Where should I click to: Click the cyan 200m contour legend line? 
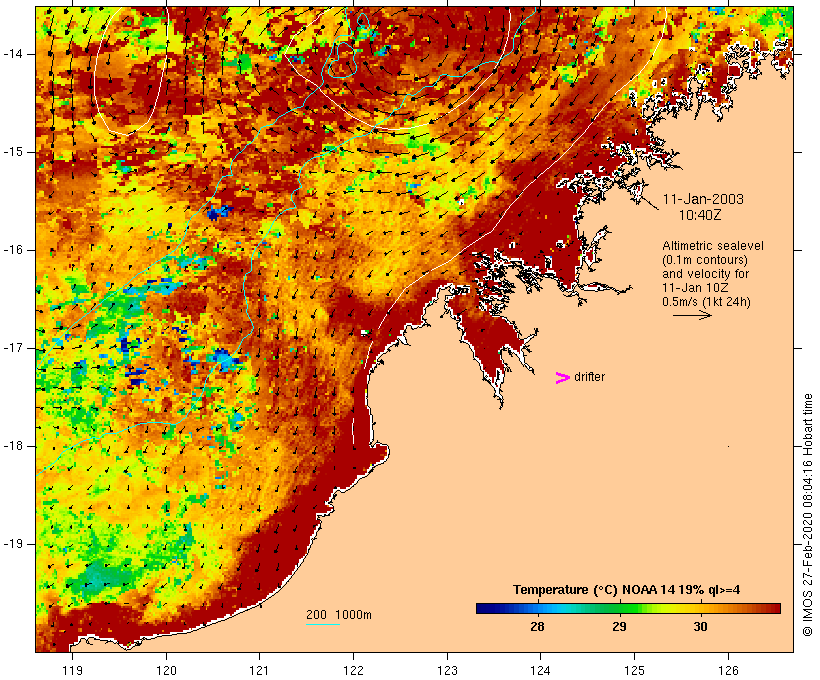click(x=323, y=624)
